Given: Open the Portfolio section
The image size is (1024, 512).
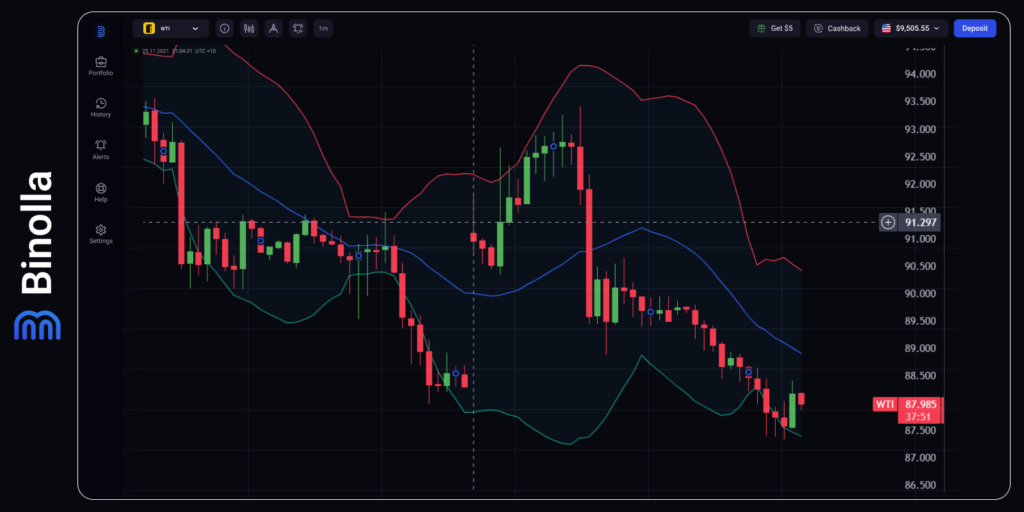Looking at the screenshot, I should click(101, 67).
